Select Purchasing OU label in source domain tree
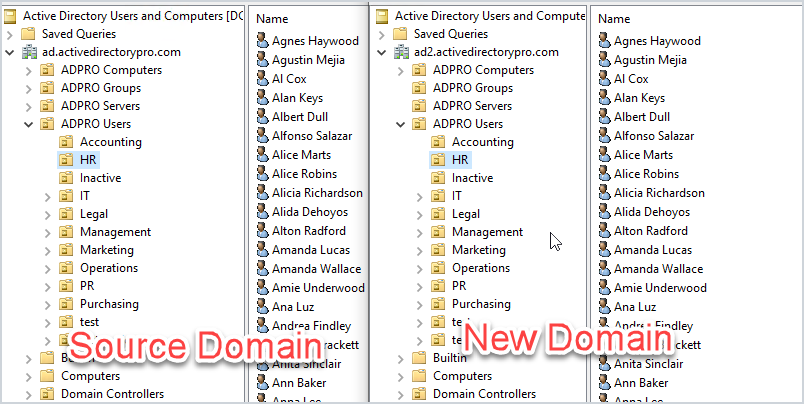 tap(109, 304)
